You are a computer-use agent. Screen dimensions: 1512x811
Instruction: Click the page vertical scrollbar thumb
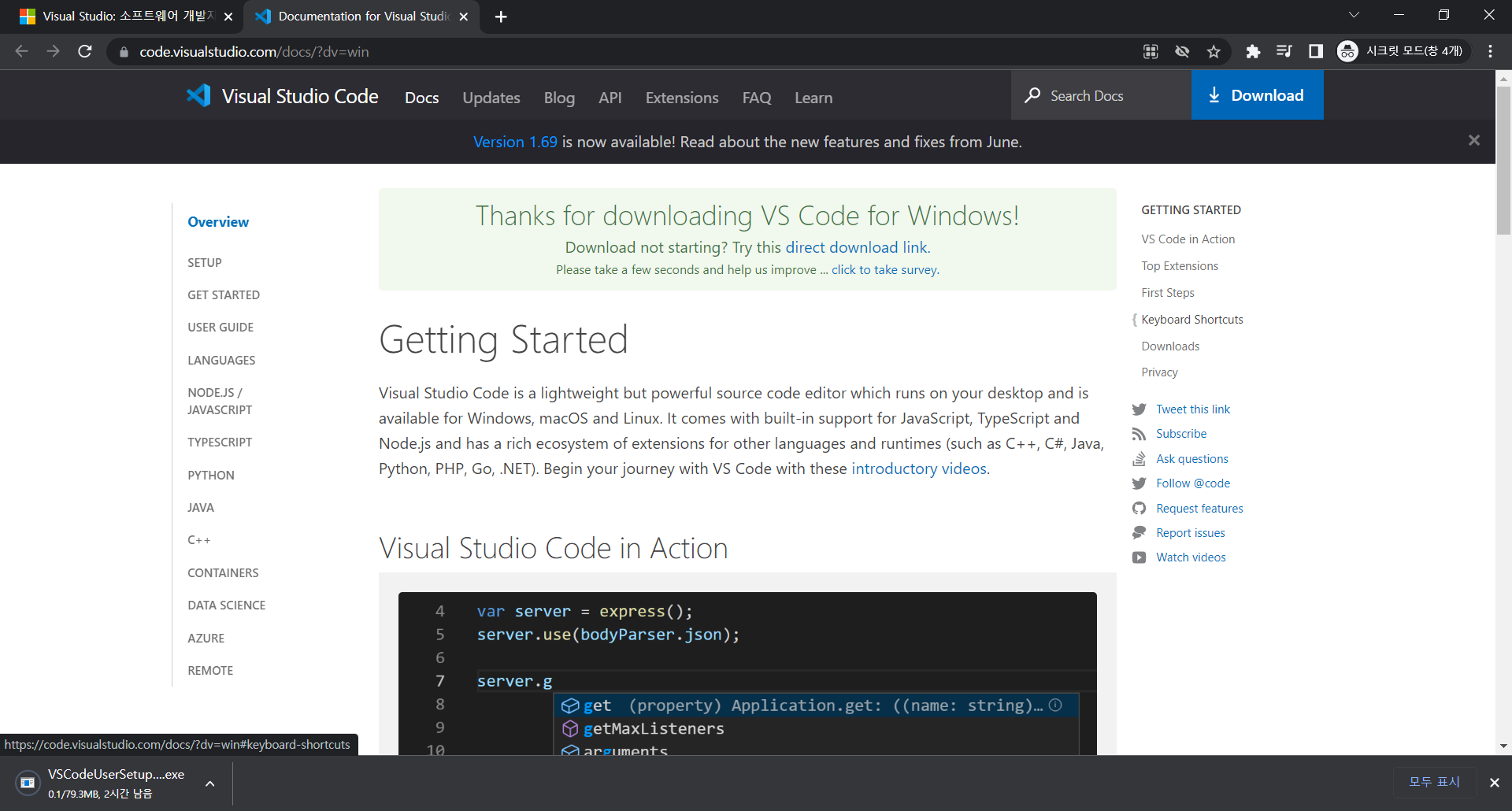(x=1503, y=160)
